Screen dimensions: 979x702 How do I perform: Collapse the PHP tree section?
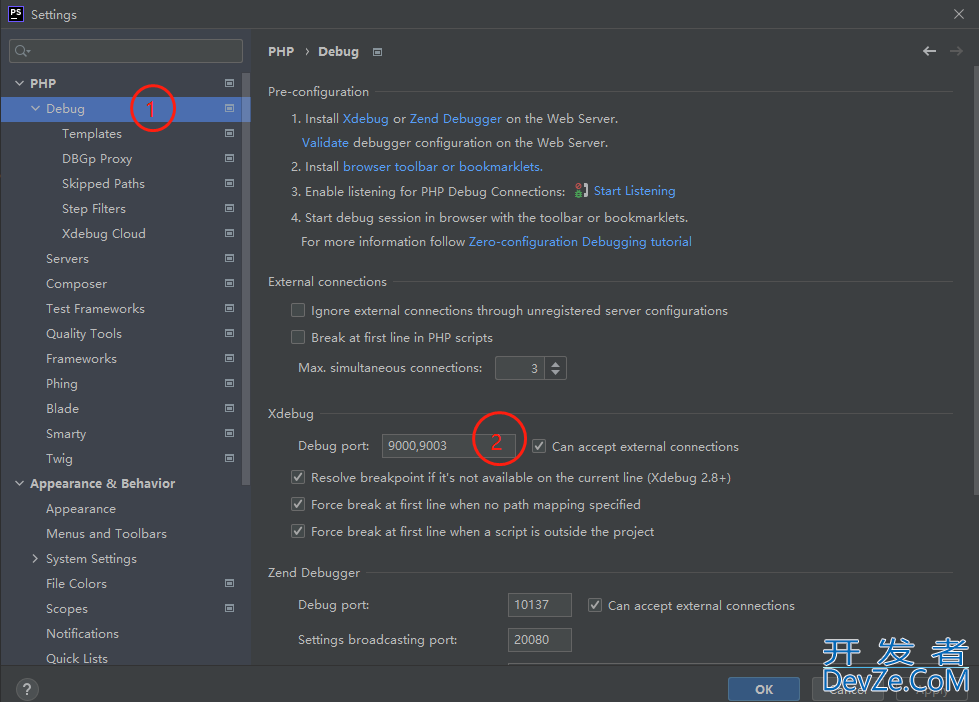click(19, 83)
